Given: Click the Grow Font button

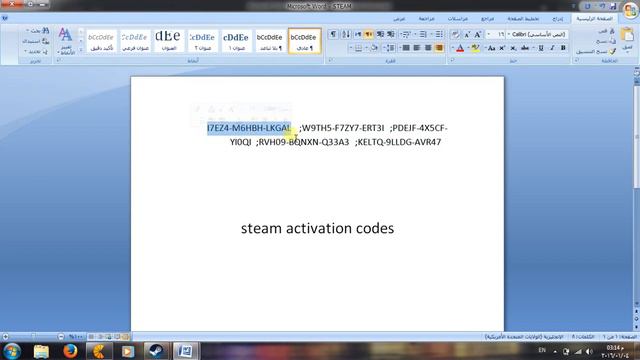Looking at the screenshot, I should pos(478,35).
